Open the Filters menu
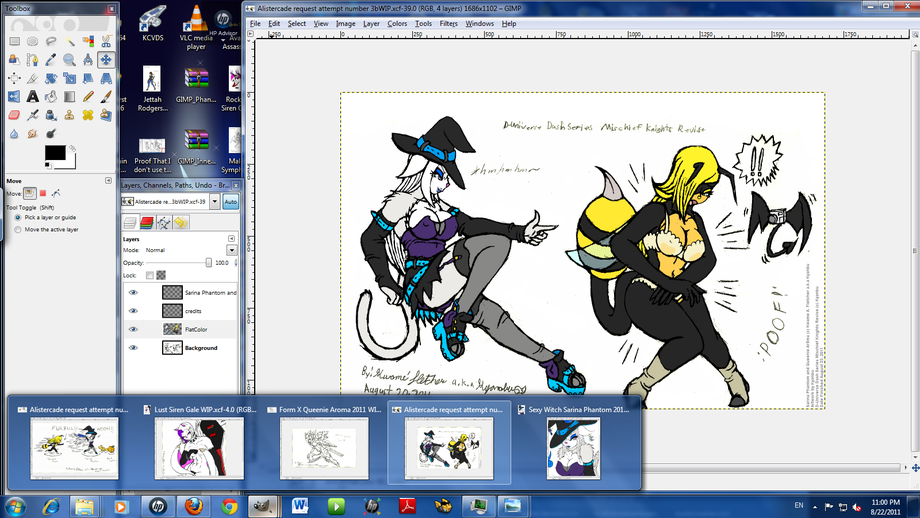Image resolution: width=920 pixels, height=518 pixels. coord(448,23)
